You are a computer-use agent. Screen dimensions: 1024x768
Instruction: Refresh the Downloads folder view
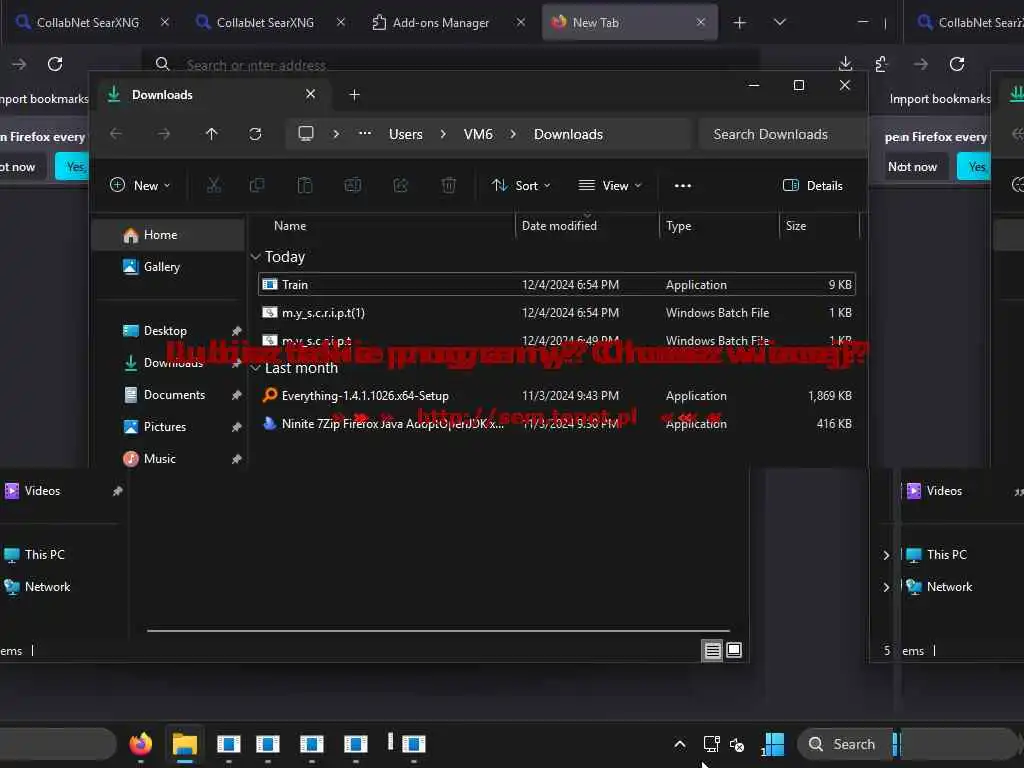(x=255, y=134)
